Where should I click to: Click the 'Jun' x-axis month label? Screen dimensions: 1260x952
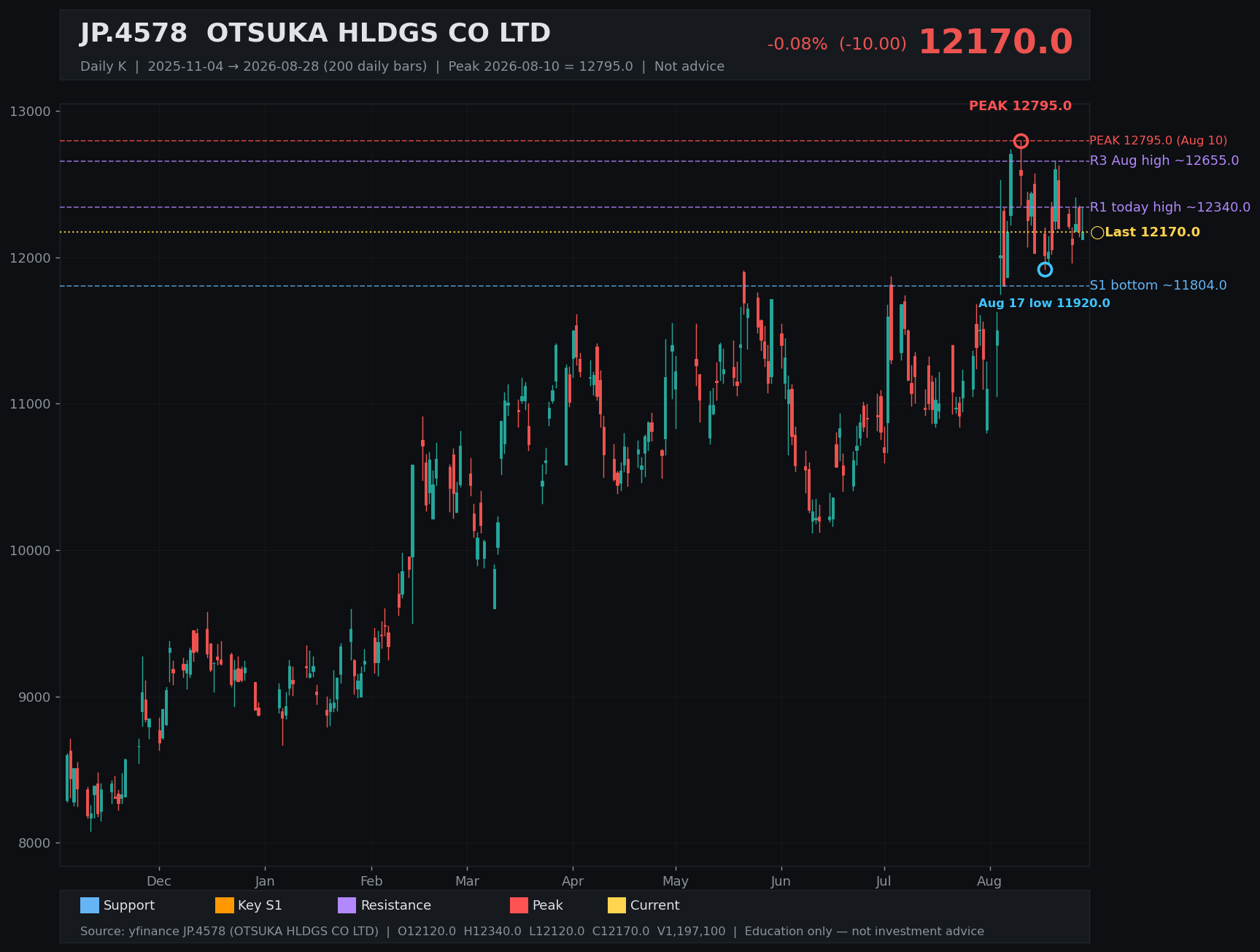(x=781, y=881)
